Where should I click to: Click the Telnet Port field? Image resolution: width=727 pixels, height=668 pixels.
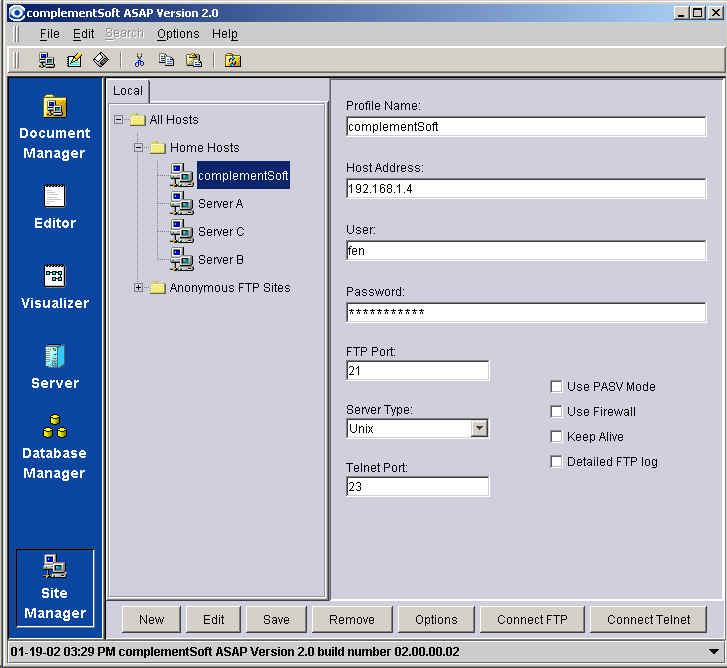pyautogui.click(x=417, y=486)
